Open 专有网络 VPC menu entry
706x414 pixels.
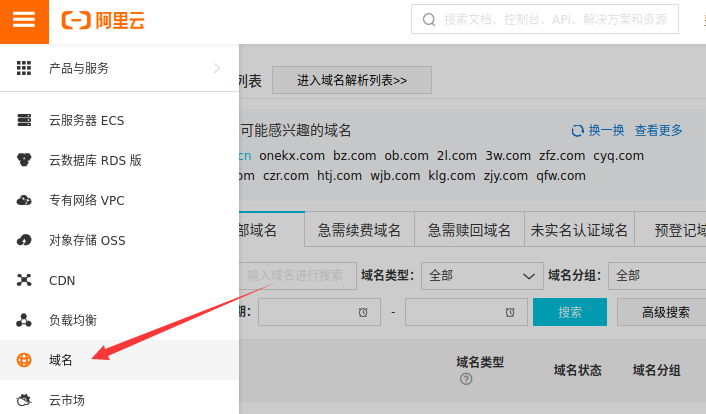point(119,200)
